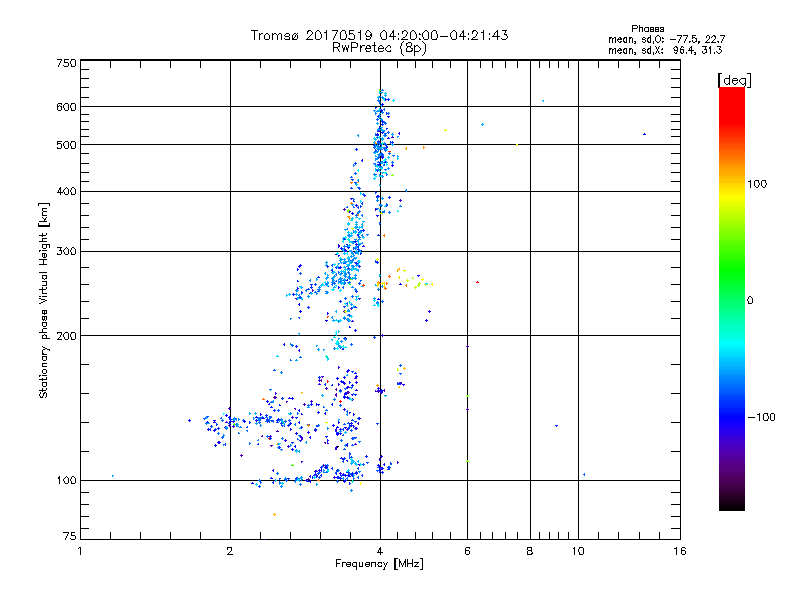Click the 'Stationary phase Virtual Height [km]' axis title

(44, 301)
